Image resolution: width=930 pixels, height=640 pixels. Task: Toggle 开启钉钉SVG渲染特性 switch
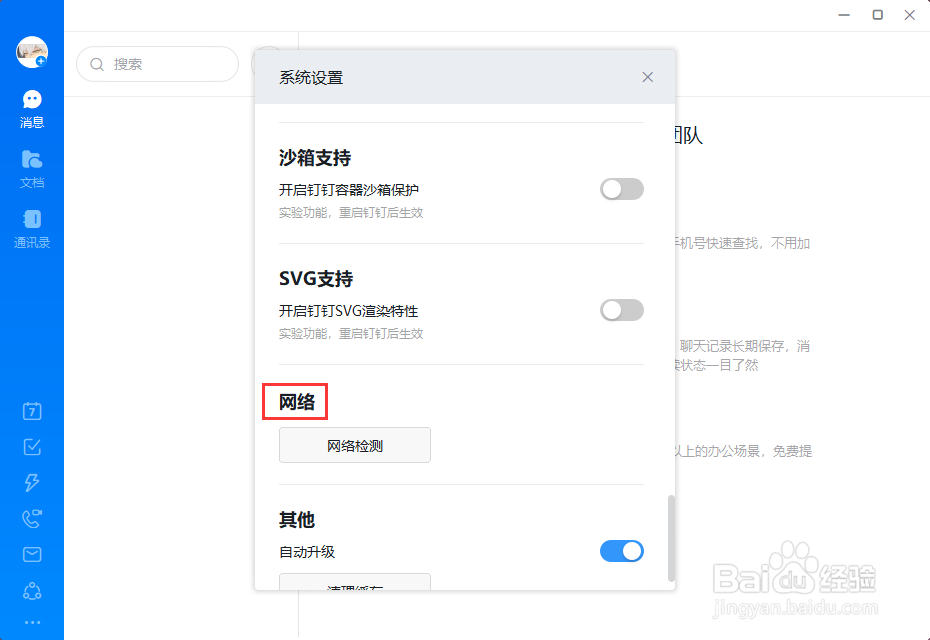622,310
